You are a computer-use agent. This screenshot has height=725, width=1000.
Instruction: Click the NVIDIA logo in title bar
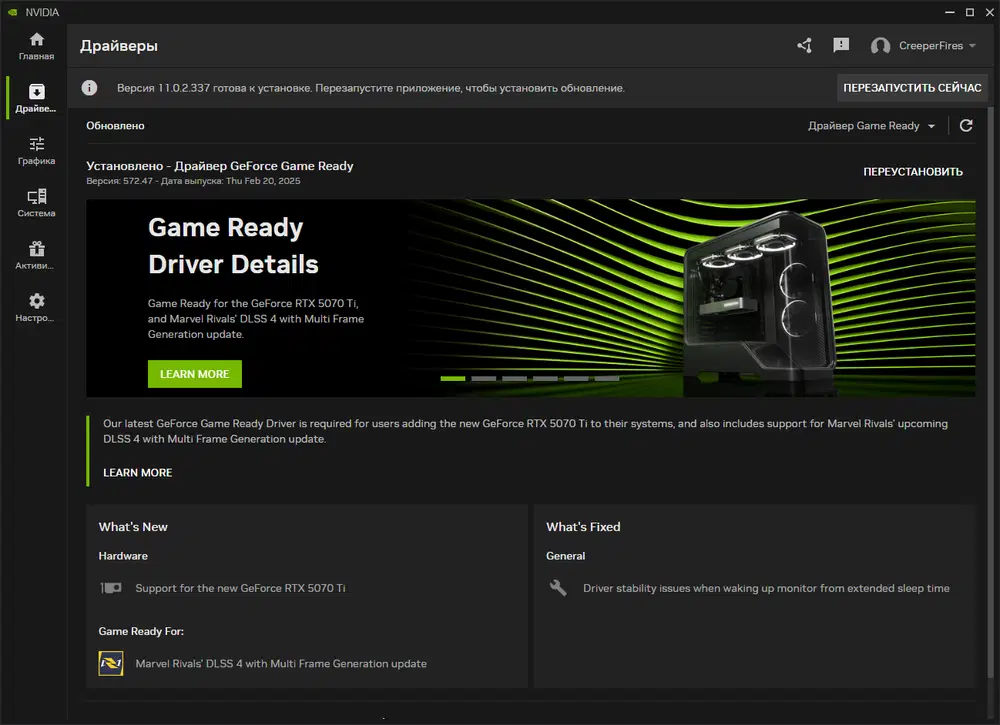point(12,12)
